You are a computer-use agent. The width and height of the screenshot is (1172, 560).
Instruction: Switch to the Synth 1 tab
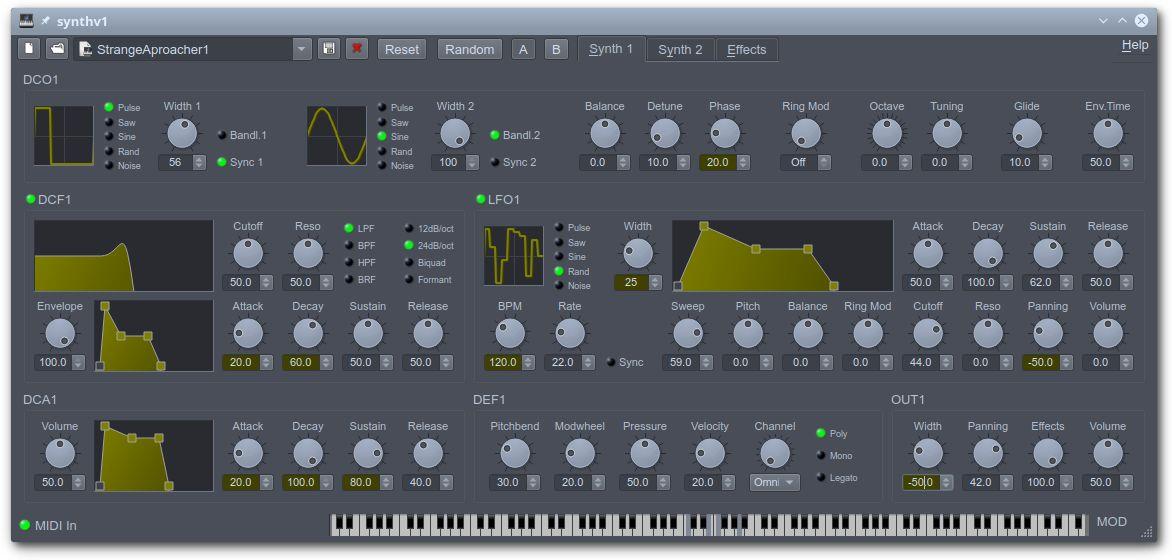coord(611,49)
